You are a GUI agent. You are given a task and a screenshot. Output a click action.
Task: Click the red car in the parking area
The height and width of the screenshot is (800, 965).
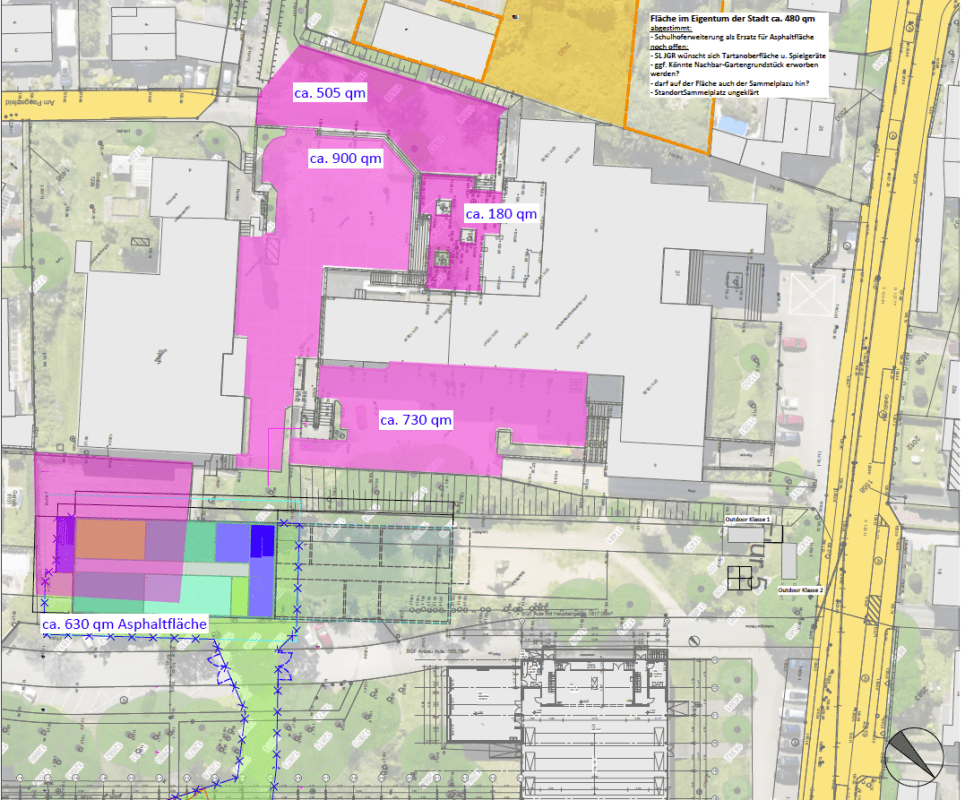793,344
